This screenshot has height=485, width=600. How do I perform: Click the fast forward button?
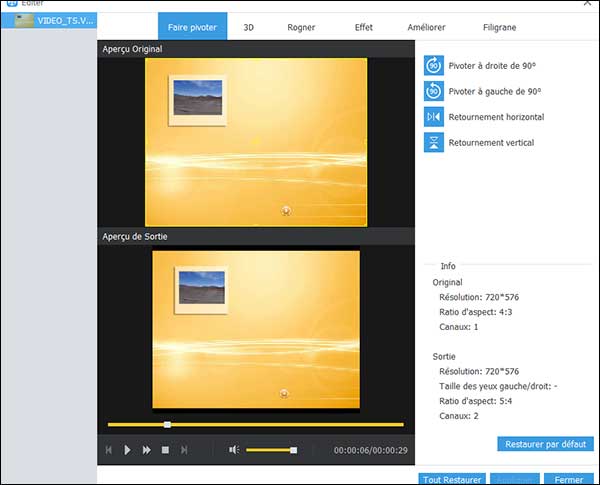[147, 450]
